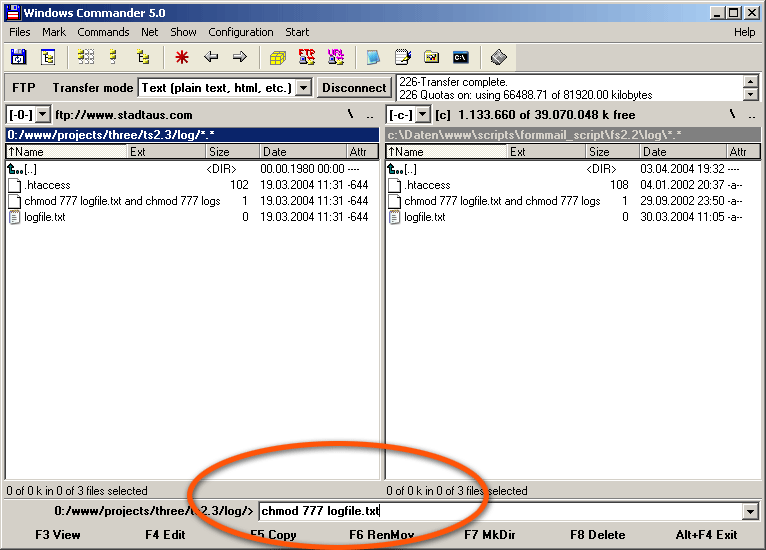The image size is (766, 550).
Task: Click the gray diamond-shaped toolbar icon
Action: (498, 57)
